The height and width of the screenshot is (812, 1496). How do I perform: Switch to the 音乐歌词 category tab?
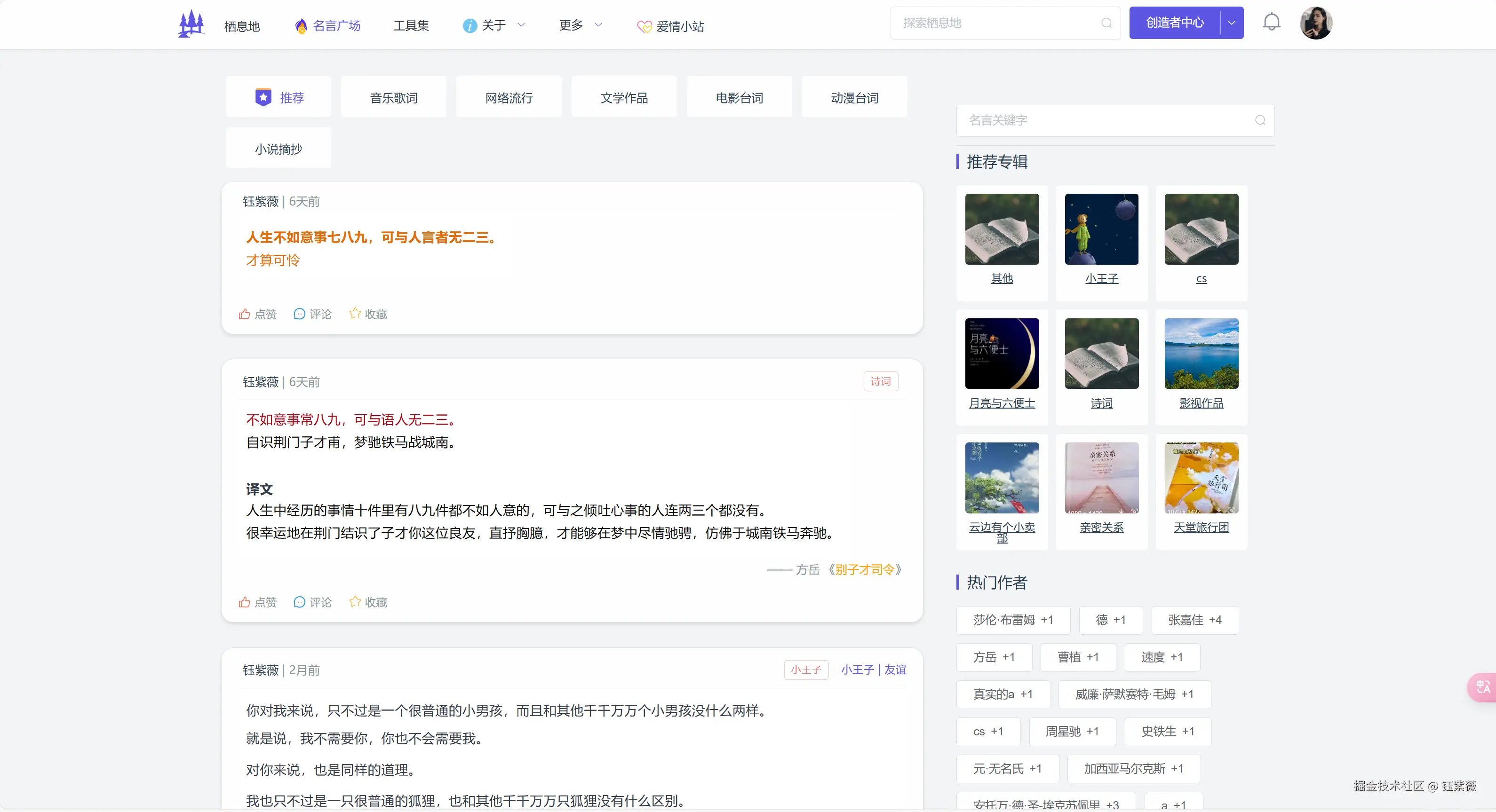click(x=393, y=96)
